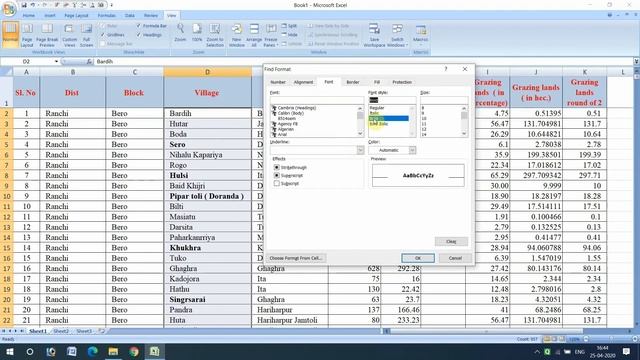Show hidden system tray icons chevron
Screen dimensions: 640x360
click(537, 351)
